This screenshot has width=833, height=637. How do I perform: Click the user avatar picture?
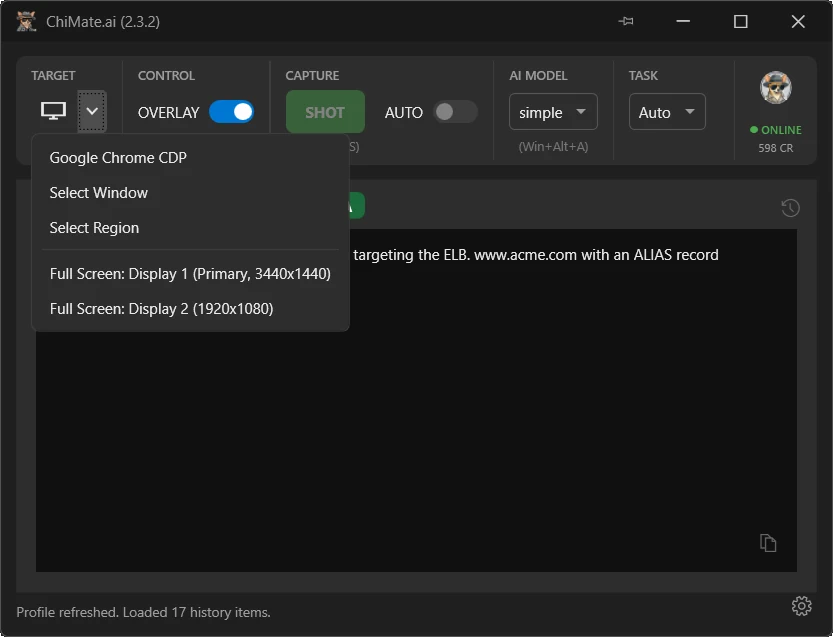point(776,88)
